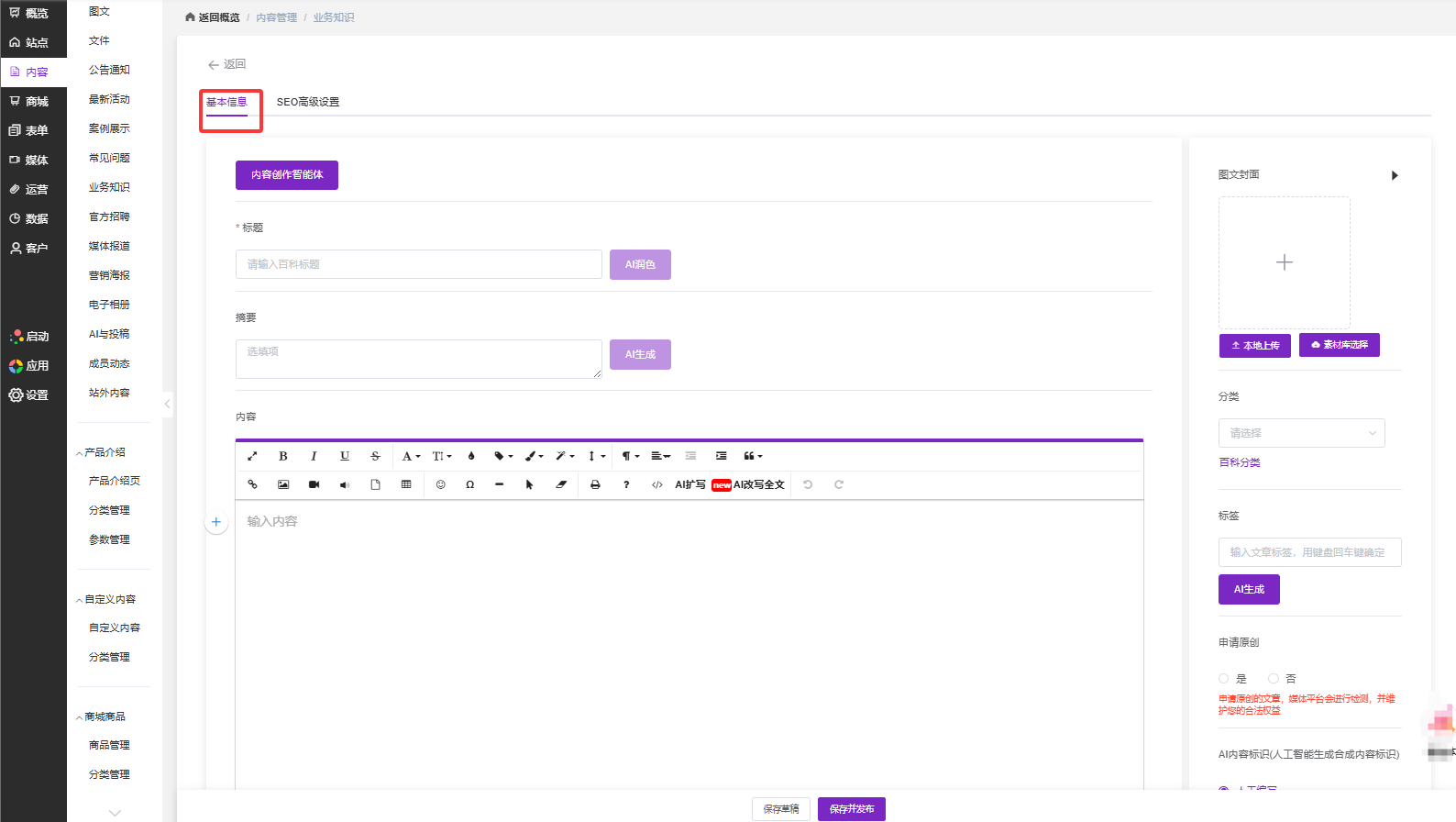The image size is (1456, 822).
Task: Switch to the SEO高级设置 tab
Action: pos(308,102)
